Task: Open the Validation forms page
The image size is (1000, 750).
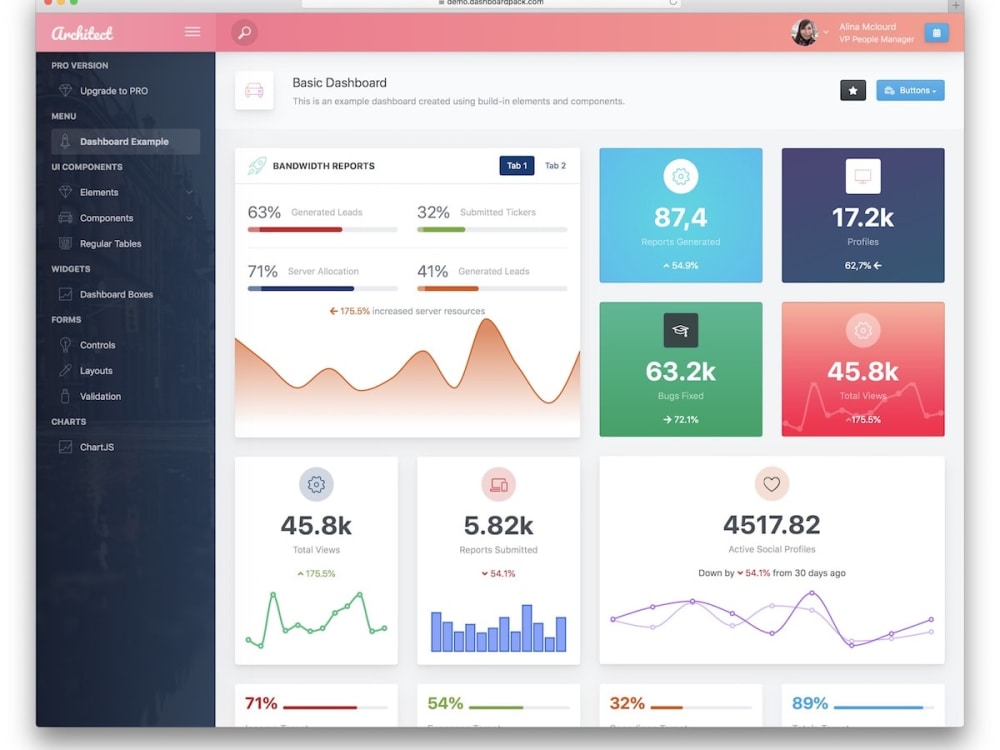Action: pos(100,396)
